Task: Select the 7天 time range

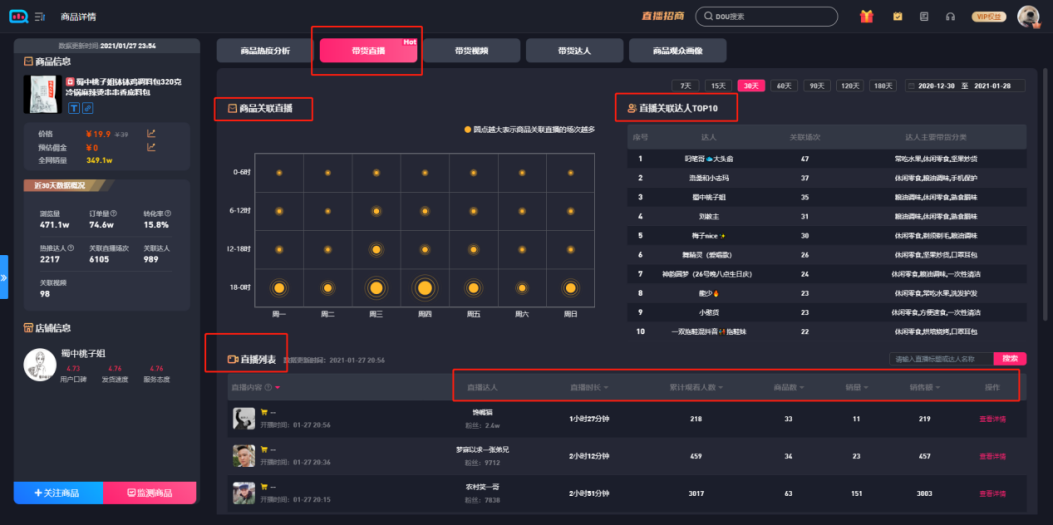Action: coord(685,86)
